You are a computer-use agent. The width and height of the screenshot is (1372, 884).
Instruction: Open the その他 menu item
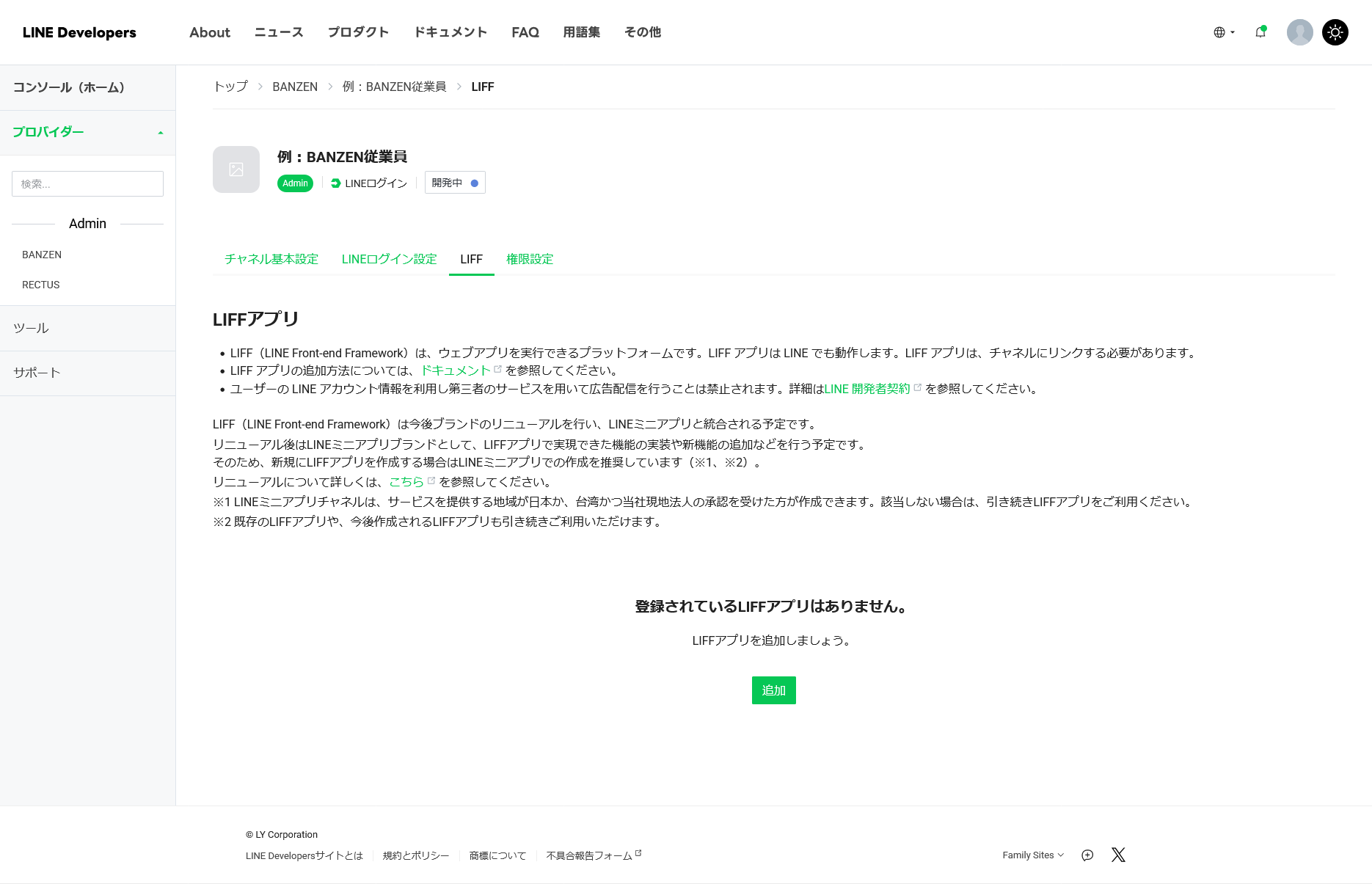pyautogui.click(x=643, y=32)
